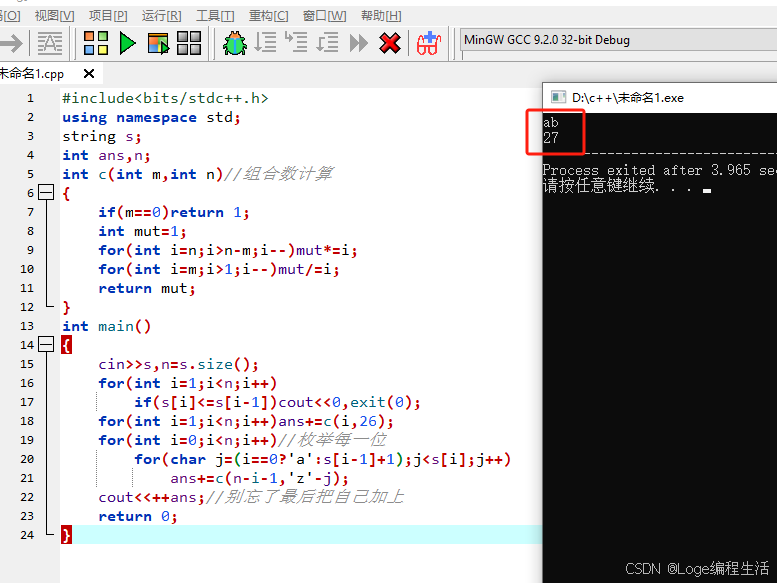This screenshot has width=777, height=583.
Task: Click line number 1 in the gutter
Action: 30,98
